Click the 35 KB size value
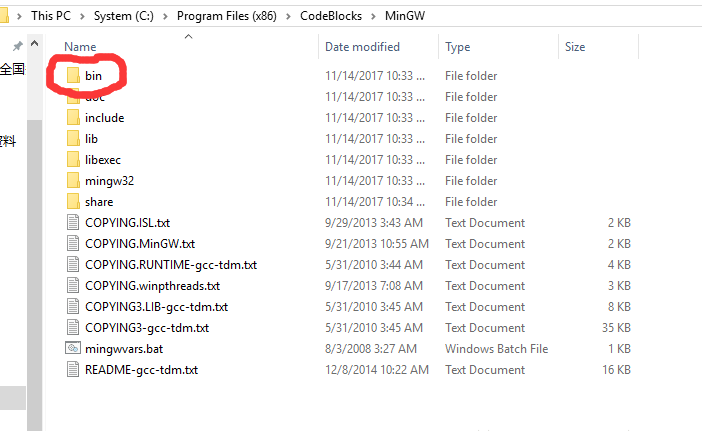Screen dimensions: 702x431 [x=616, y=328]
